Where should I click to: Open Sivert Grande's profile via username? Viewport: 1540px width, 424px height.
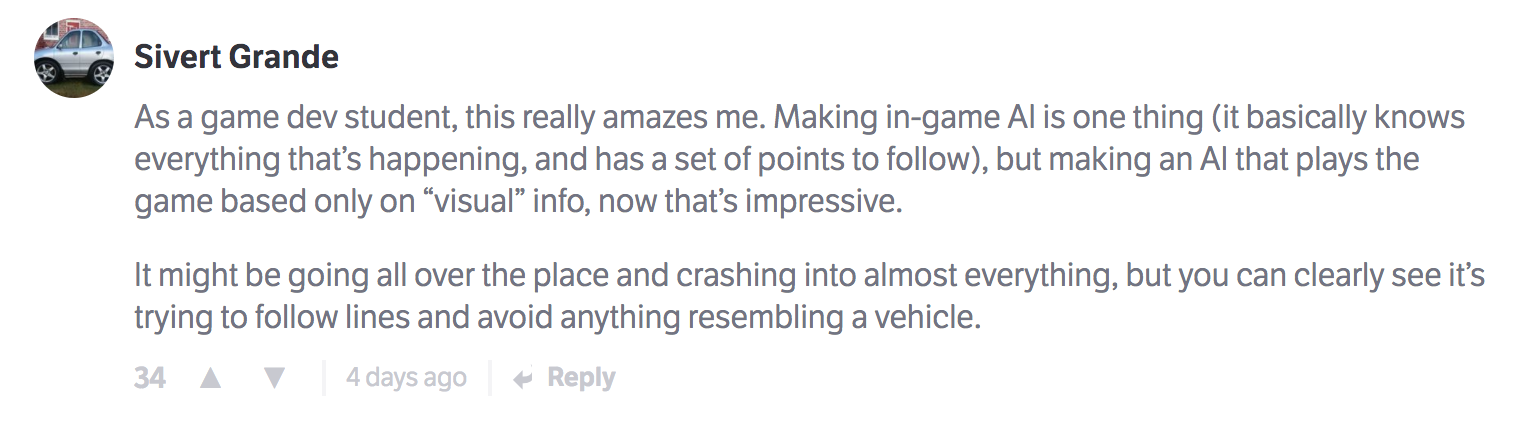[236, 57]
